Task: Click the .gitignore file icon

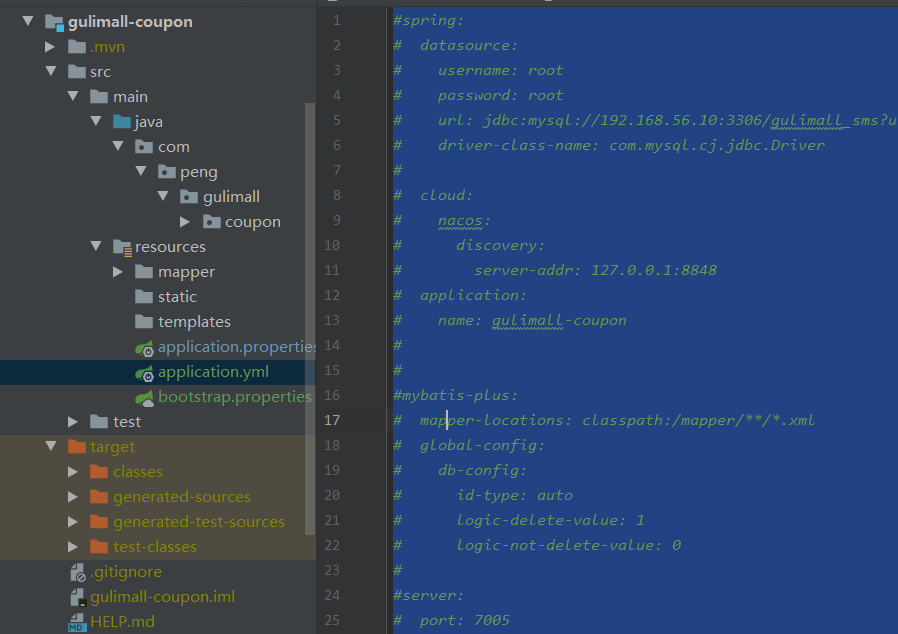Action: click(78, 572)
